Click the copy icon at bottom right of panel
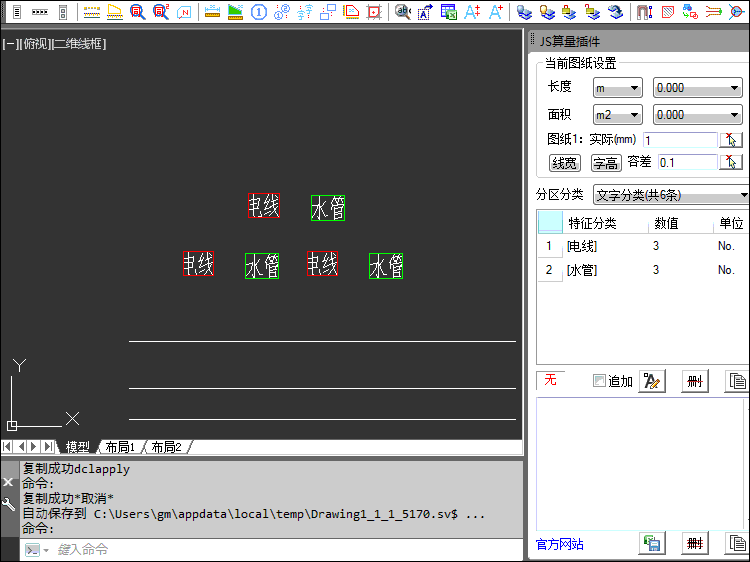Screen dimensions: 750x562 point(737,544)
